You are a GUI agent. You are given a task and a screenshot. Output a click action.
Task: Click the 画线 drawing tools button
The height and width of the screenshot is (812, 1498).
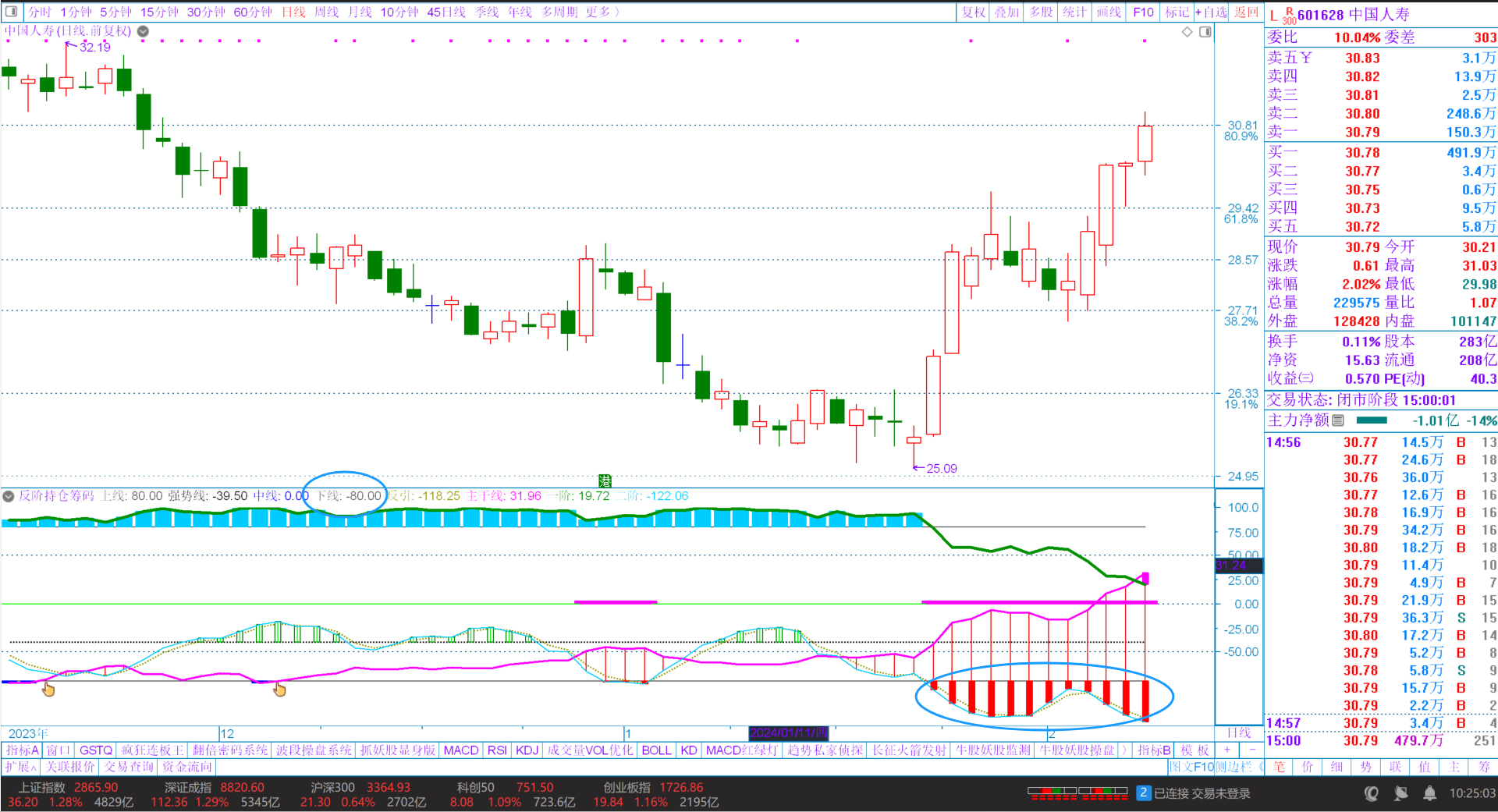click(x=1109, y=12)
